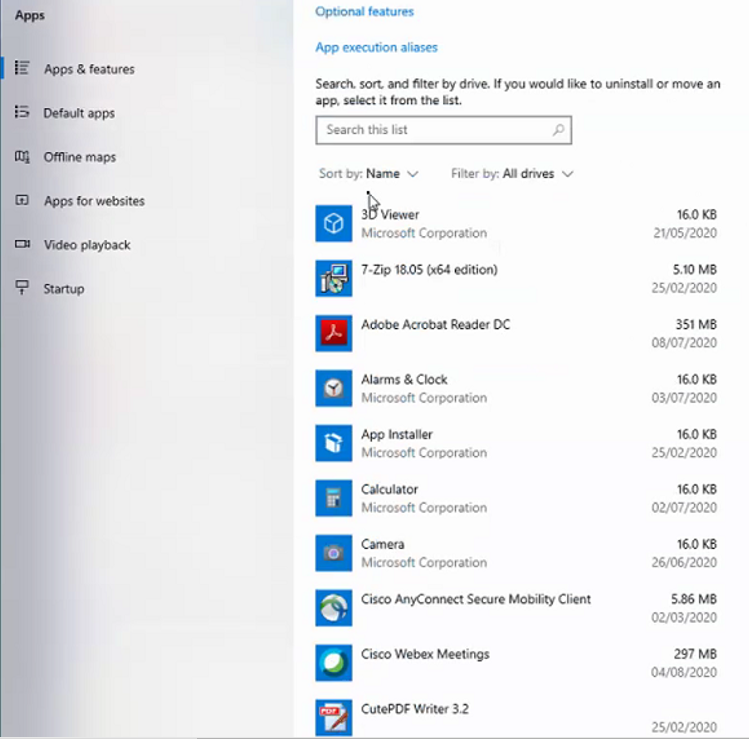This screenshot has width=749, height=739.
Task: Click the 5.10 MB size value
Action: pyautogui.click(x=695, y=269)
